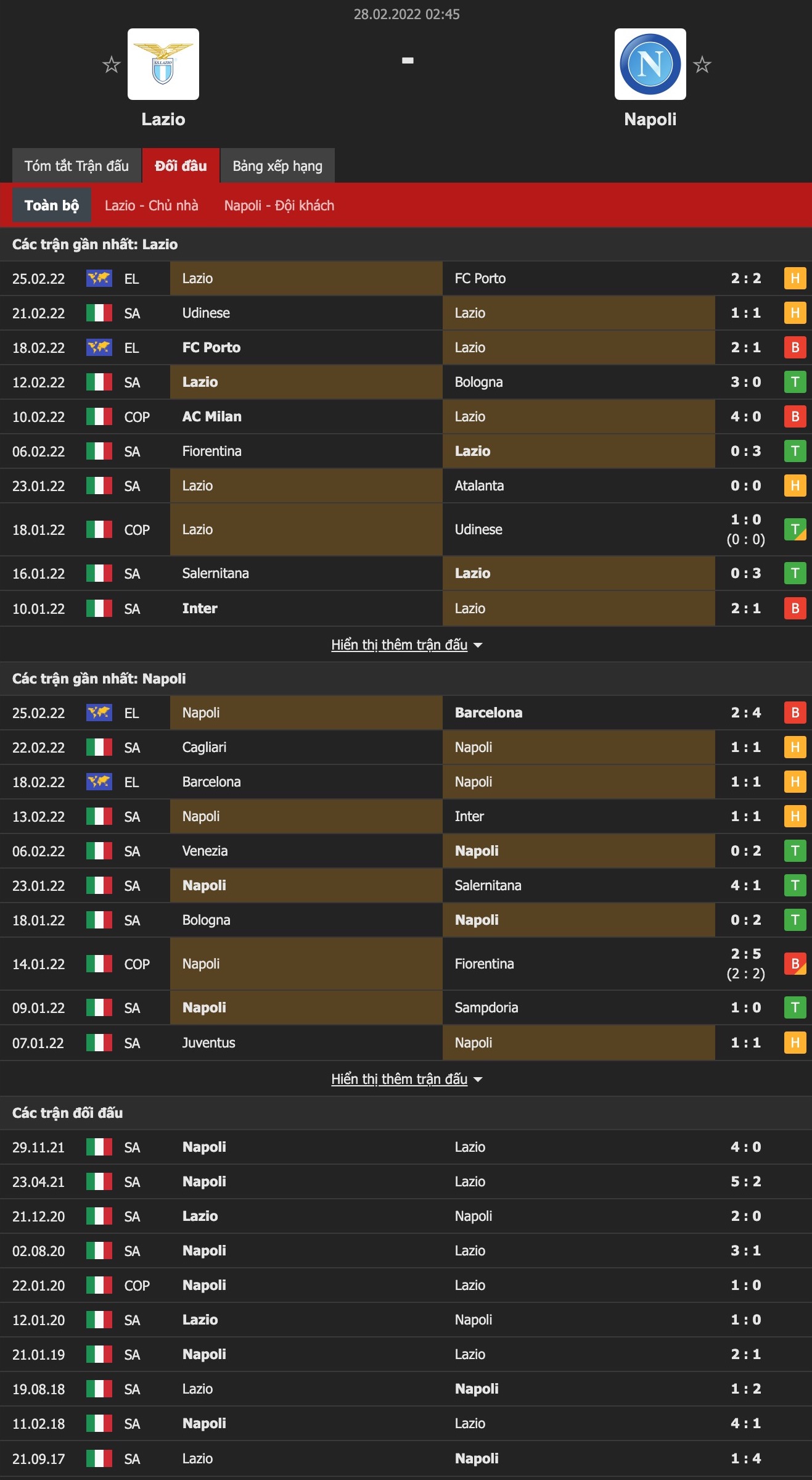Click draw badge H for Lazio vs Atalanta 0:0
Screen dimensions: 812x1480
(795, 486)
